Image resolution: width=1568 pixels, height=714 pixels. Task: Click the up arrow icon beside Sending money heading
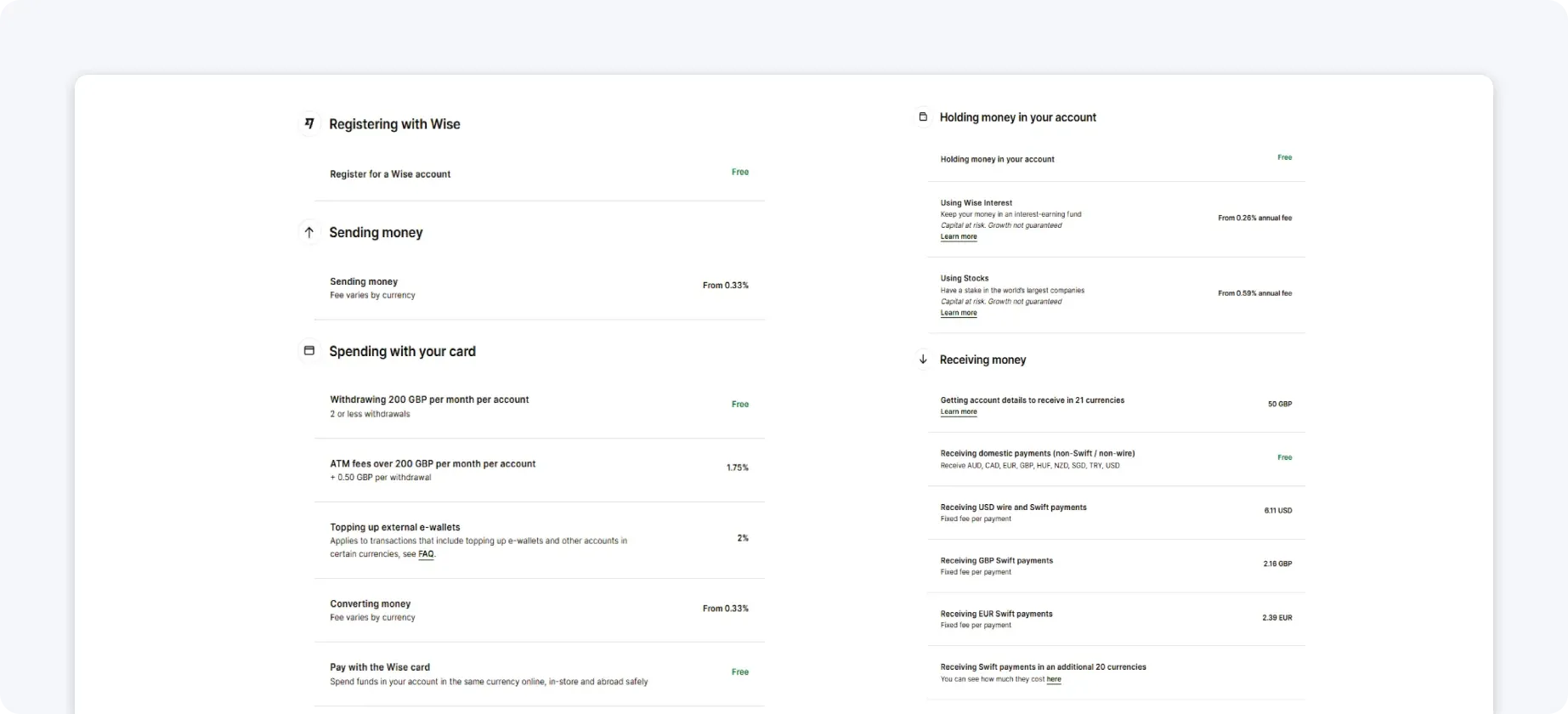pos(309,232)
